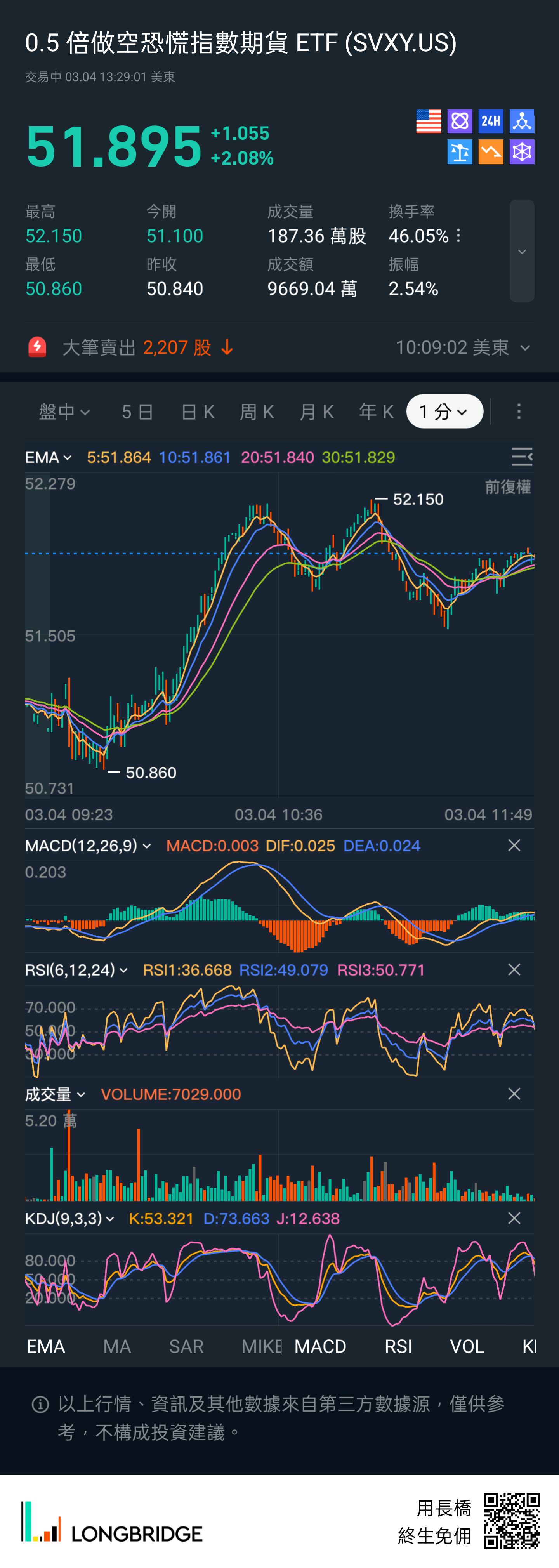Open the indicator settings list icon
559x1568 pixels.
[521, 457]
